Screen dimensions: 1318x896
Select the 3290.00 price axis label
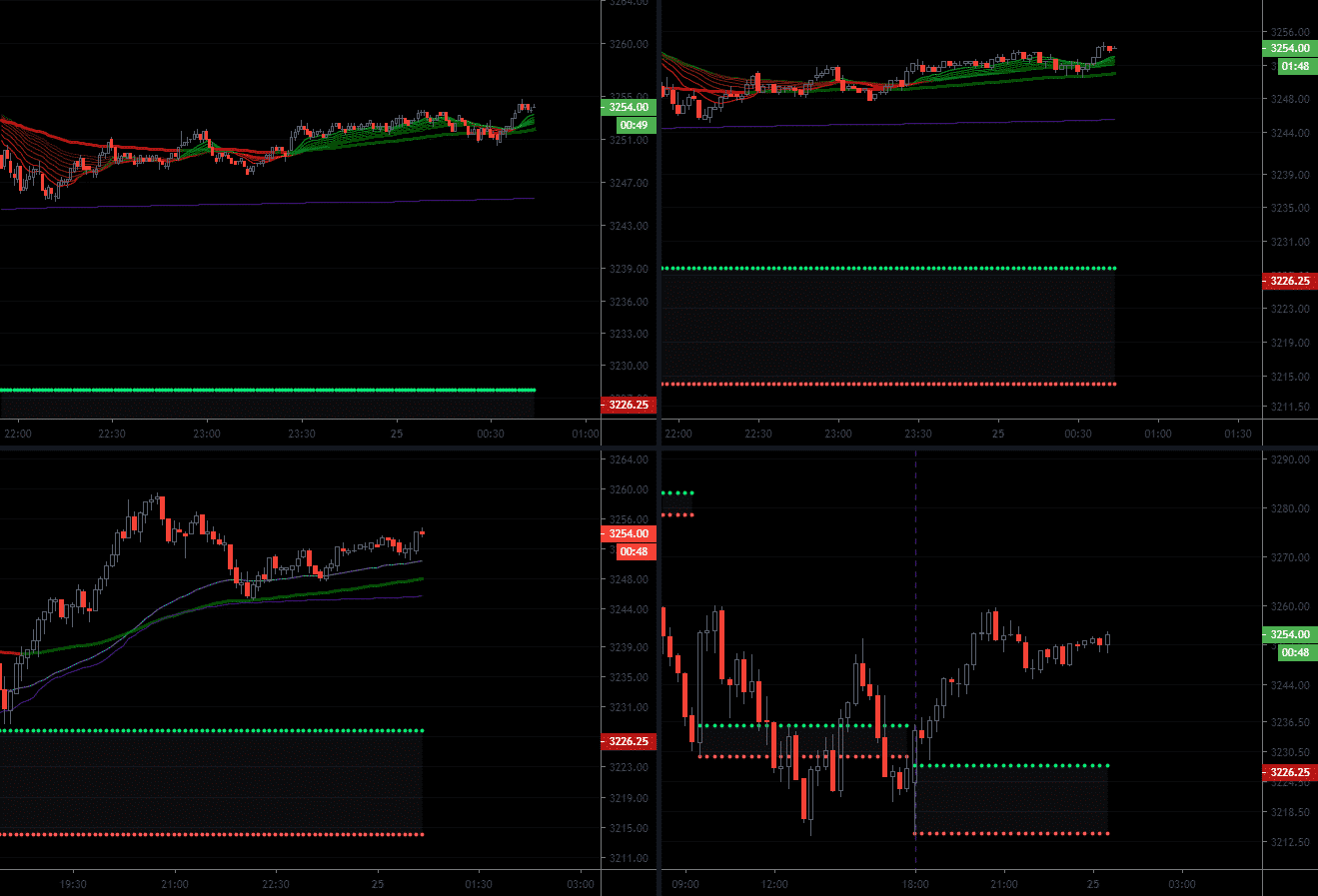tap(1289, 459)
